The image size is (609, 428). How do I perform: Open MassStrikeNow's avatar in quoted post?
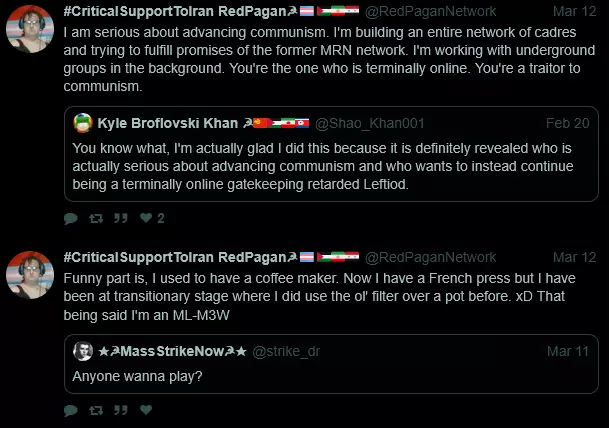[83, 351]
